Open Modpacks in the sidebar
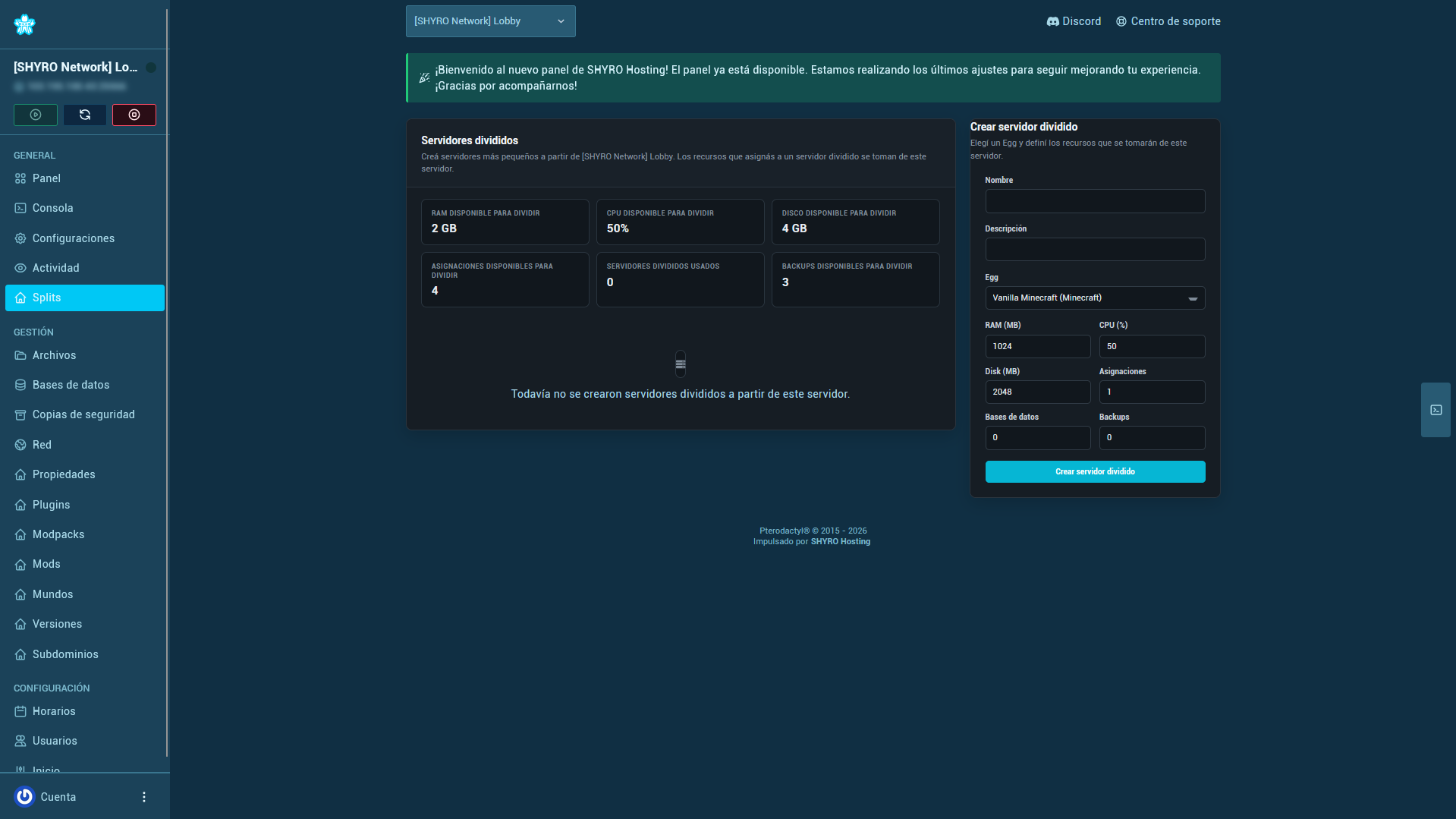 pyautogui.click(x=85, y=534)
